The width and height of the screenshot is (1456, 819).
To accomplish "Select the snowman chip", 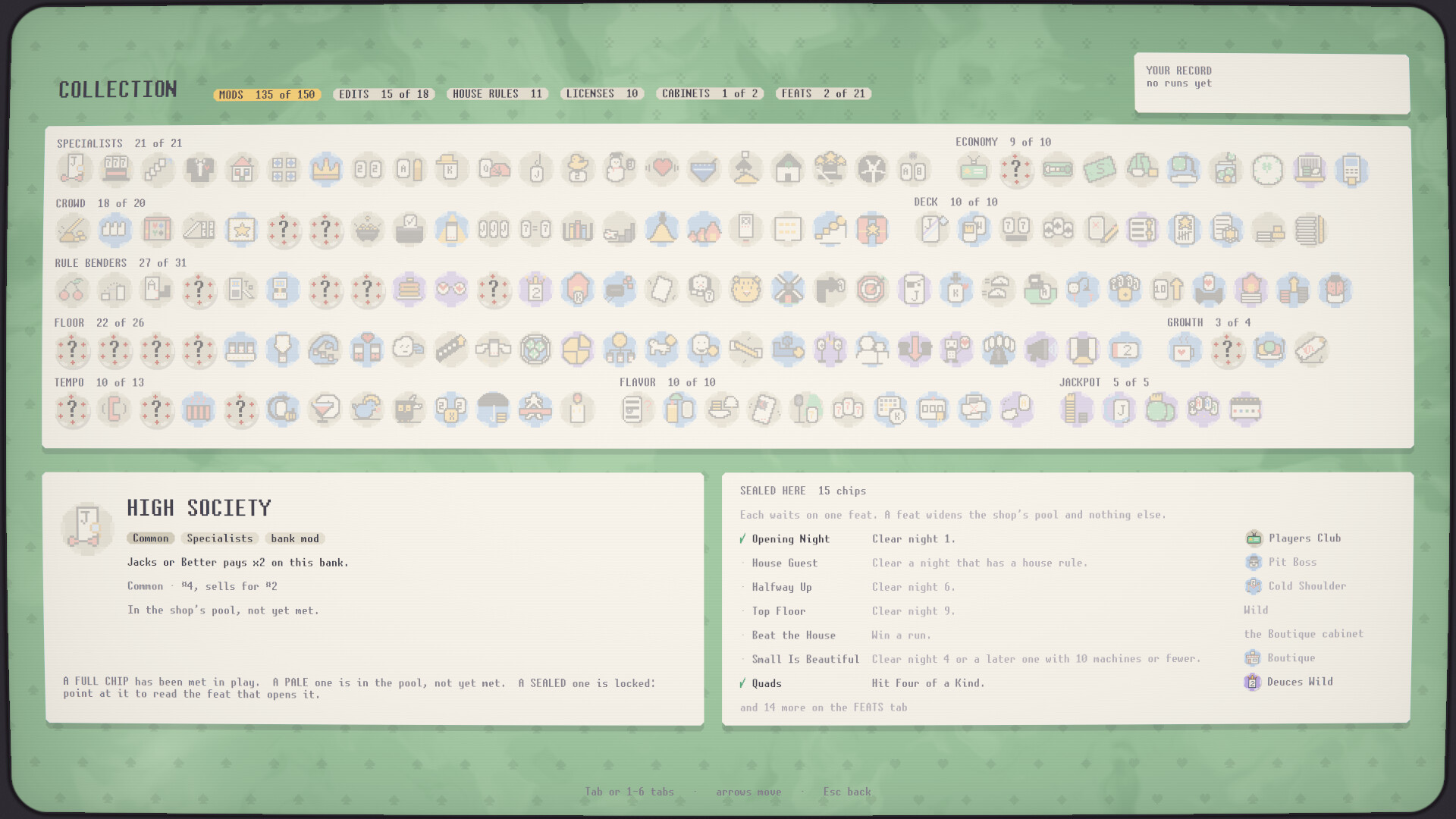I will click(620, 169).
